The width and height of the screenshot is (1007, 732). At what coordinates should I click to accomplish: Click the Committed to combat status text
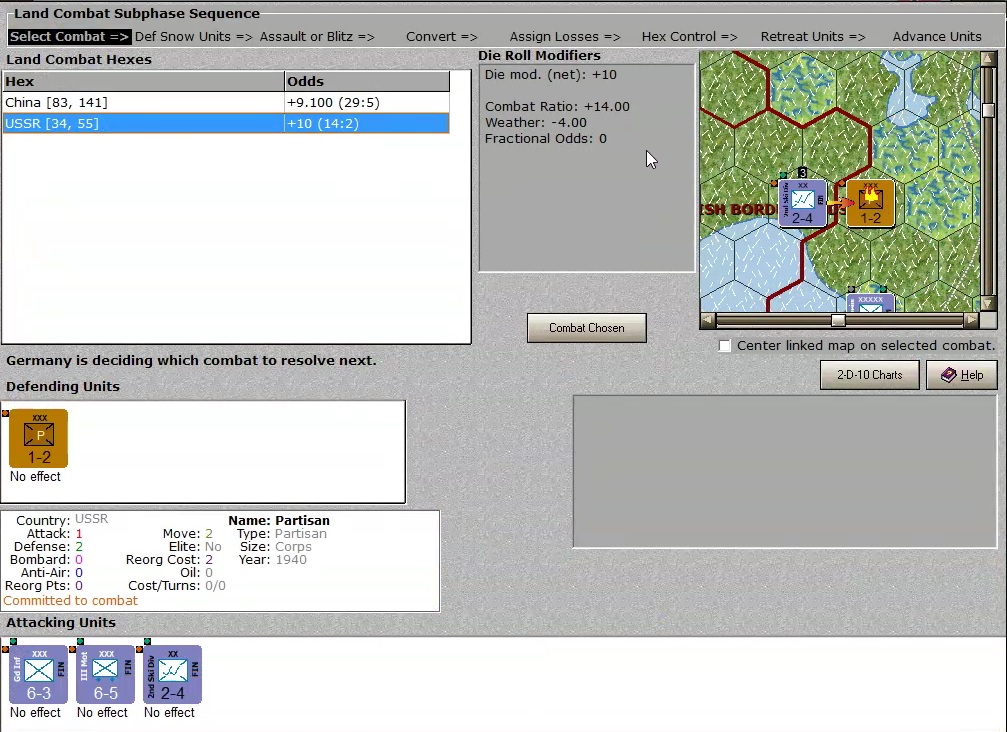point(71,601)
